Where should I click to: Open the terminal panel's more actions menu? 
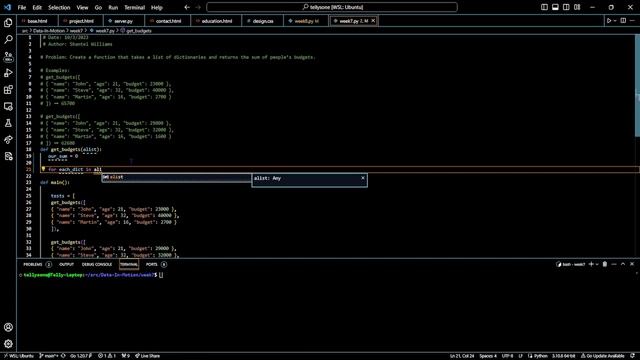614,264
